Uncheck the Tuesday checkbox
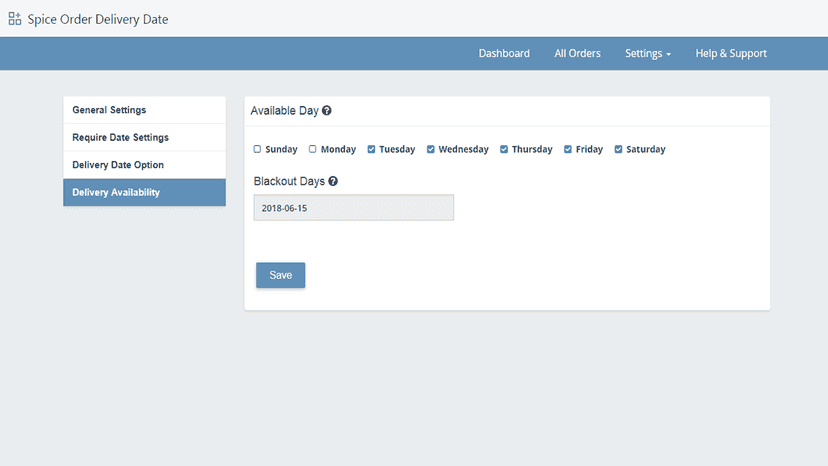 pyautogui.click(x=371, y=149)
